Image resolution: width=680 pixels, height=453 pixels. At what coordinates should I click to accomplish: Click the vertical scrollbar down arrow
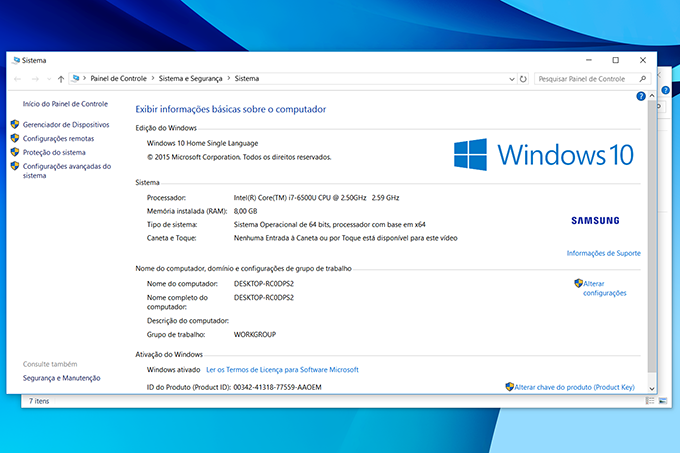(652, 387)
